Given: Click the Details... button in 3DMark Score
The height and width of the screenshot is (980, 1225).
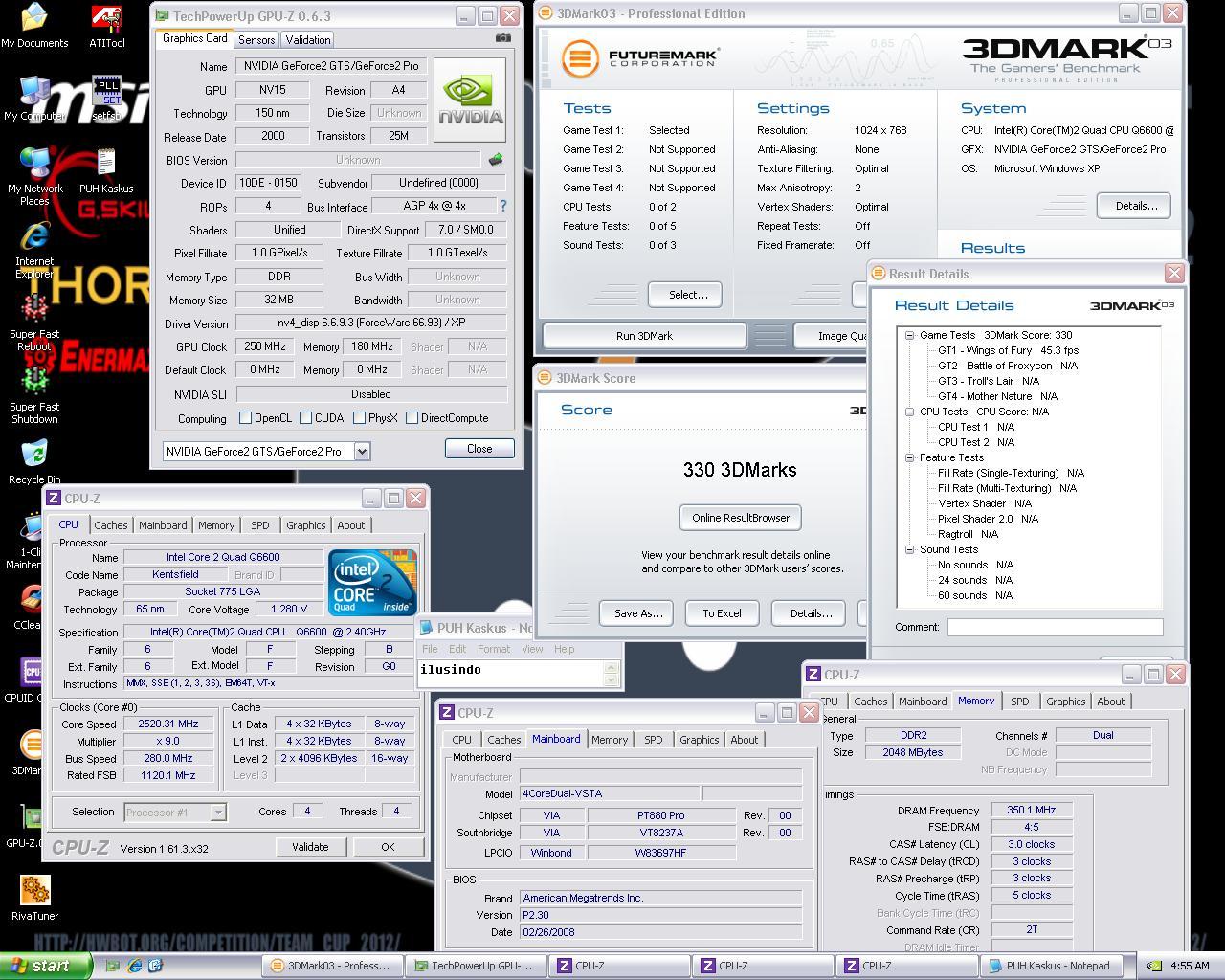Looking at the screenshot, I should [811, 613].
